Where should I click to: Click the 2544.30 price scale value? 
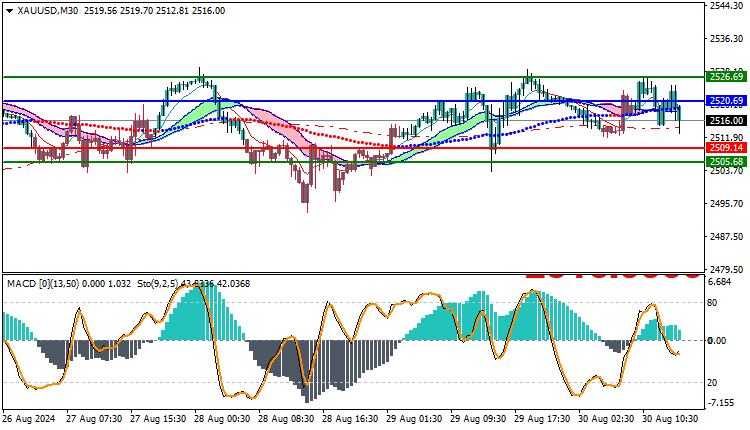coord(727,6)
